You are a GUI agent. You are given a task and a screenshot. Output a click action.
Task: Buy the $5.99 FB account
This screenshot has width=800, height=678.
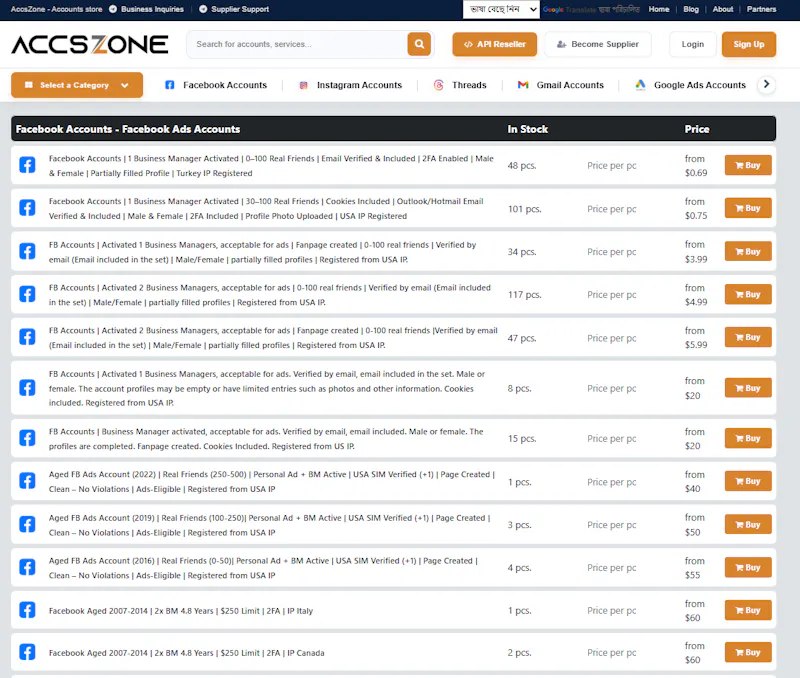(x=748, y=337)
